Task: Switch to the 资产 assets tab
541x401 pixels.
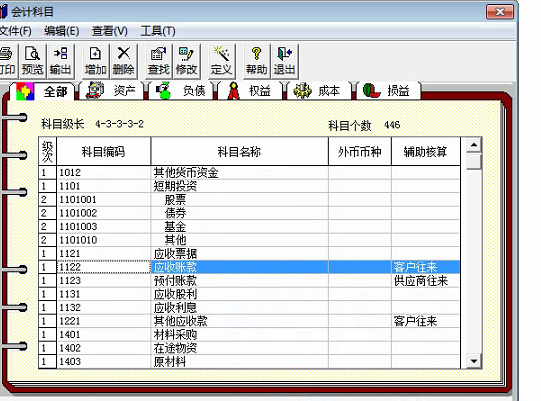Action: [111, 91]
